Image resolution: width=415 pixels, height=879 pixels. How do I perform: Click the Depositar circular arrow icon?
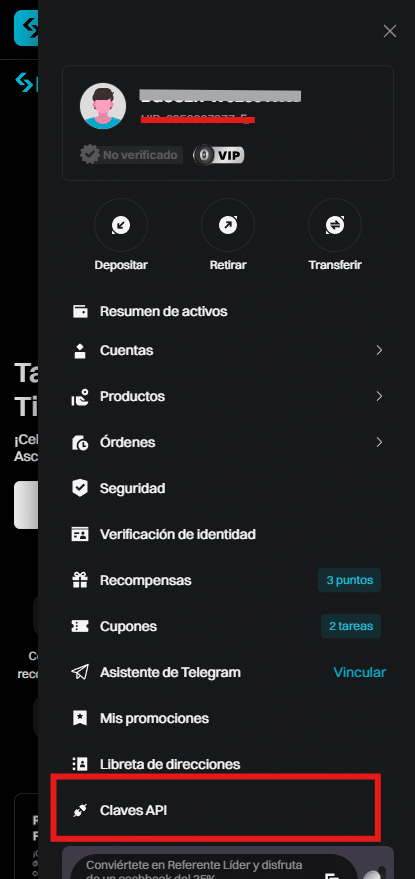(121, 225)
